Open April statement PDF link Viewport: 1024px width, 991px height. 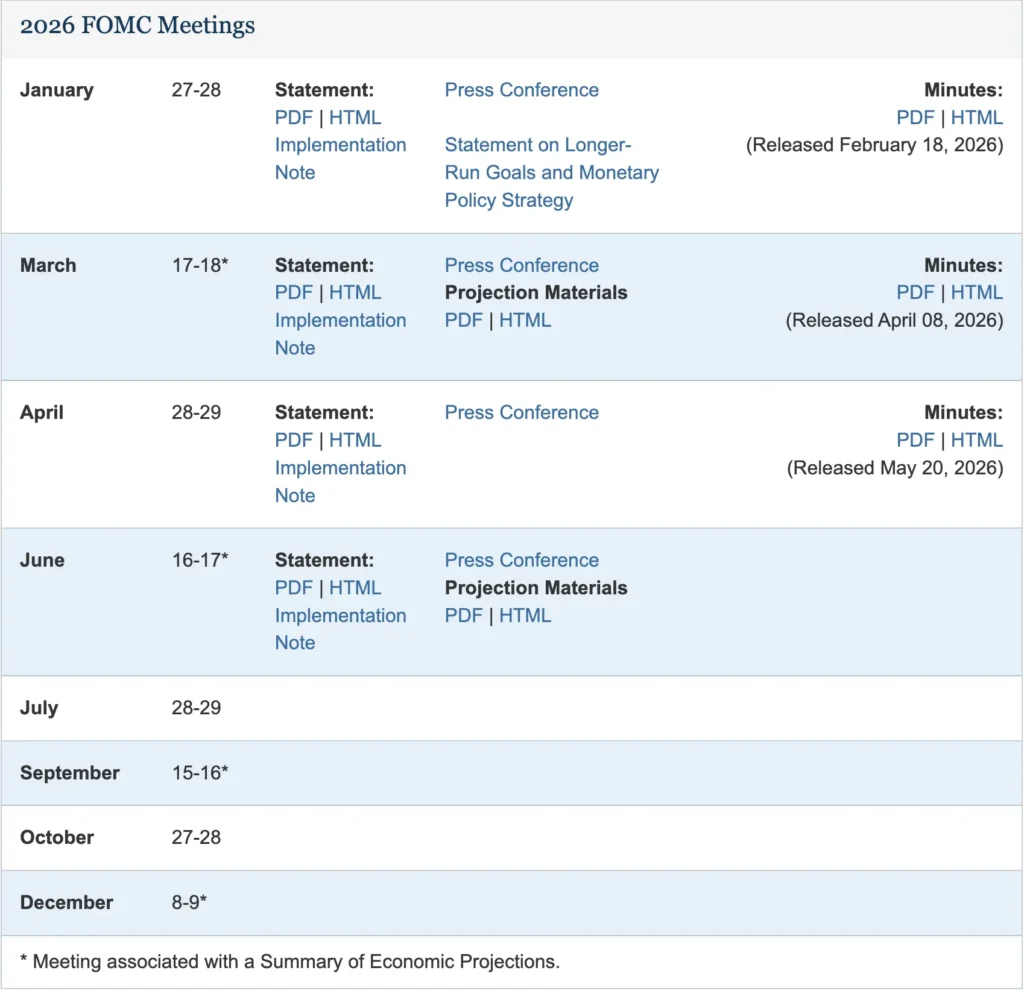click(x=293, y=440)
